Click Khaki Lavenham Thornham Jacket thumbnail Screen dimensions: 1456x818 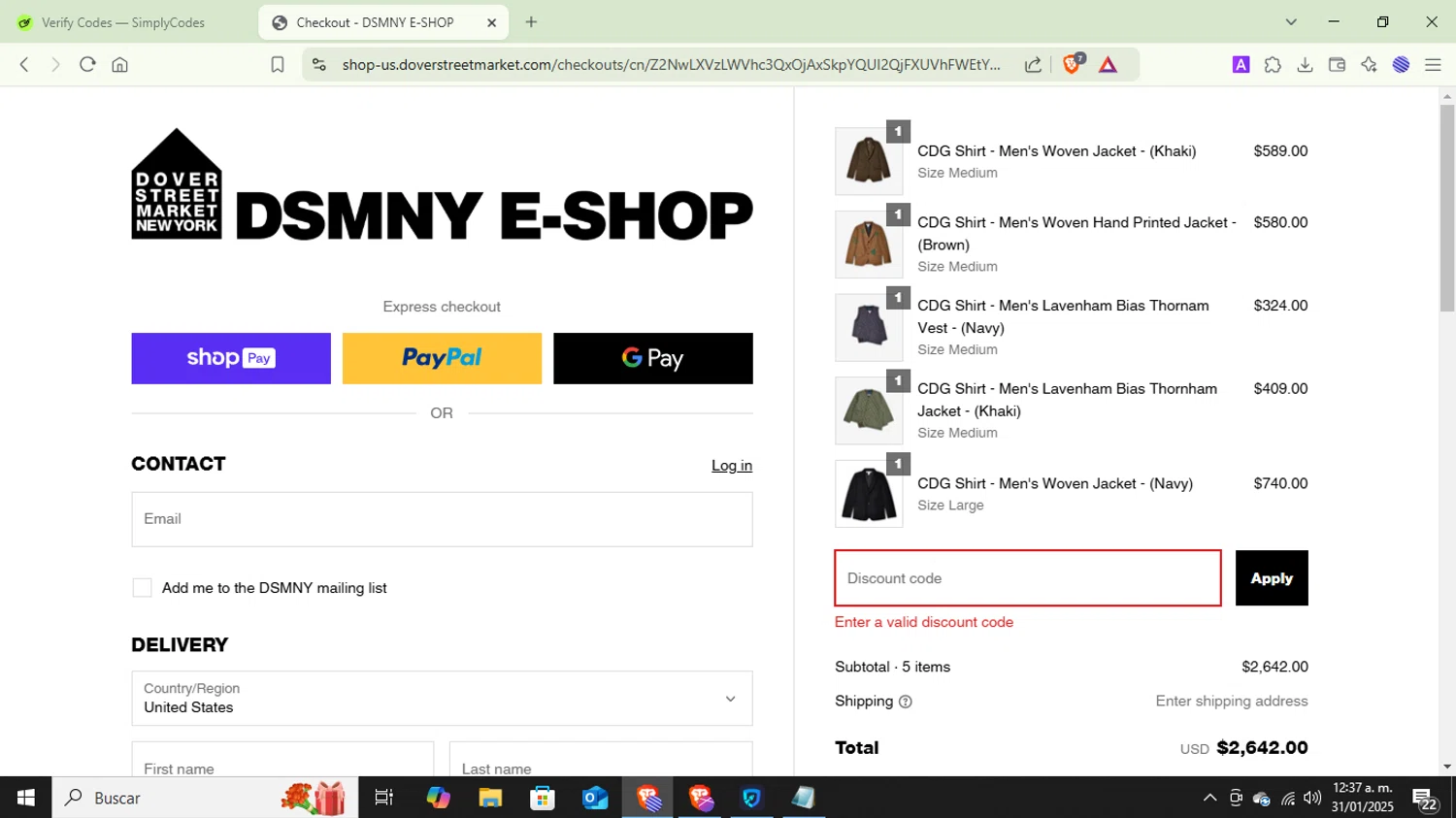click(869, 410)
